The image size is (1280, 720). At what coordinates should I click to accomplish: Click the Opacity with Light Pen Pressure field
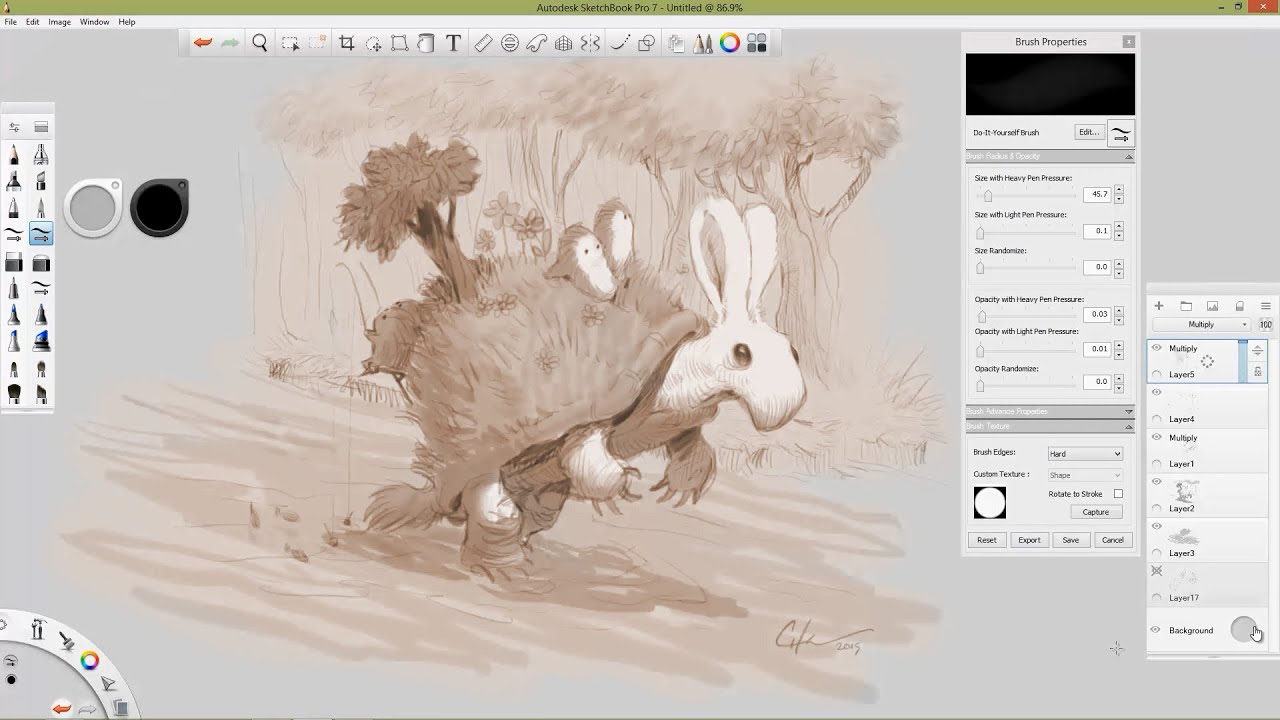point(1097,349)
